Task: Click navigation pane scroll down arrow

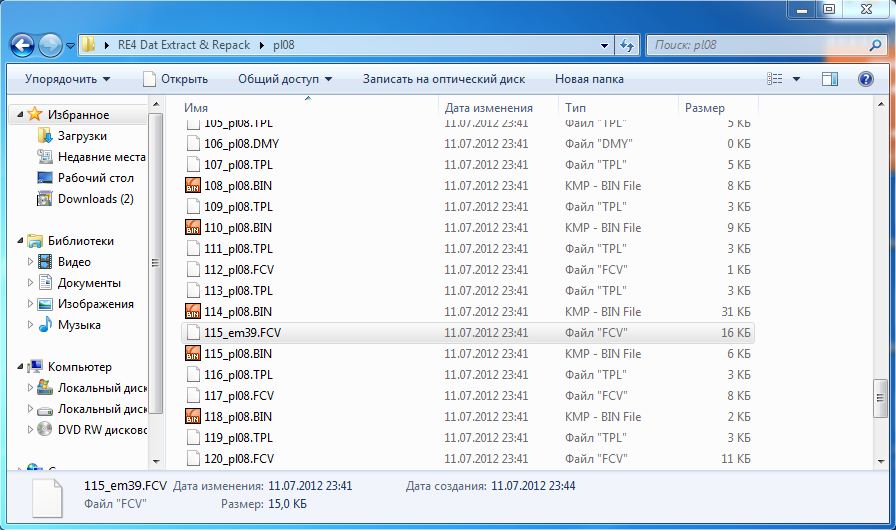Action: [155, 461]
